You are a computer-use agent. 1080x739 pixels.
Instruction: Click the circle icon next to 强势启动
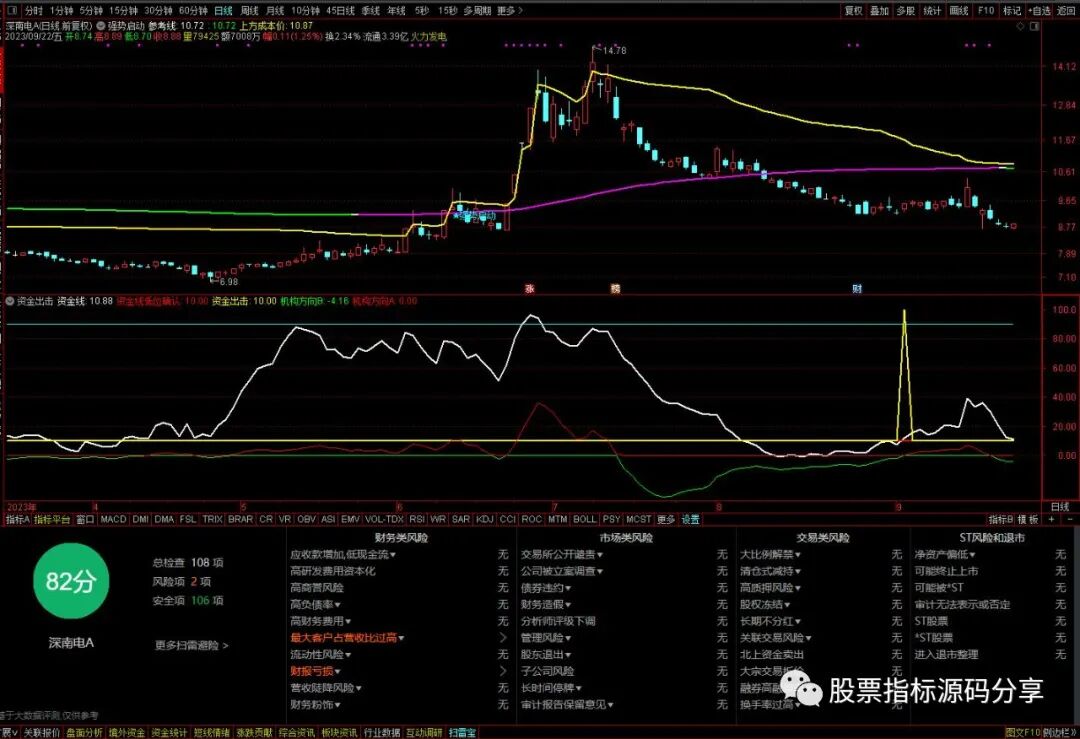coord(101,25)
